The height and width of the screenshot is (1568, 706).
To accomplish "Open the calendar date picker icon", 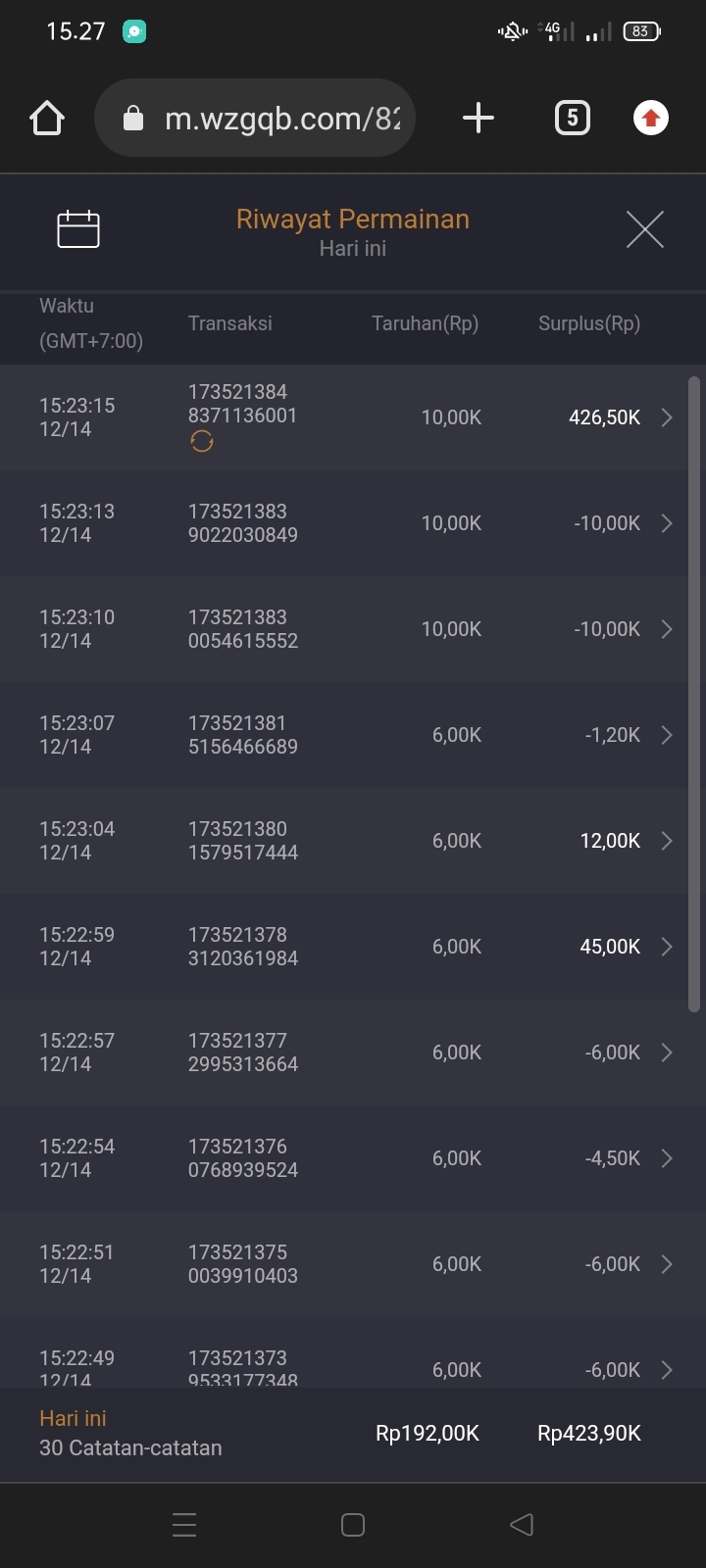I will (78, 229).
